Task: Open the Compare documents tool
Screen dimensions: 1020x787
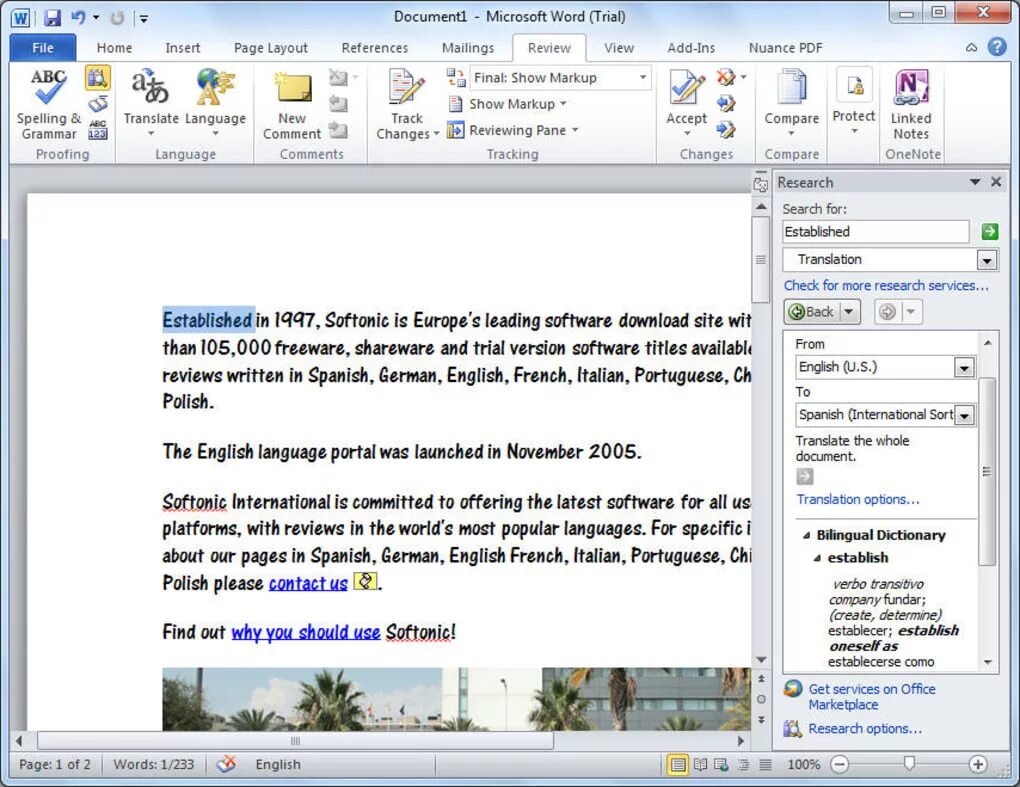Action: coord(792,103)
